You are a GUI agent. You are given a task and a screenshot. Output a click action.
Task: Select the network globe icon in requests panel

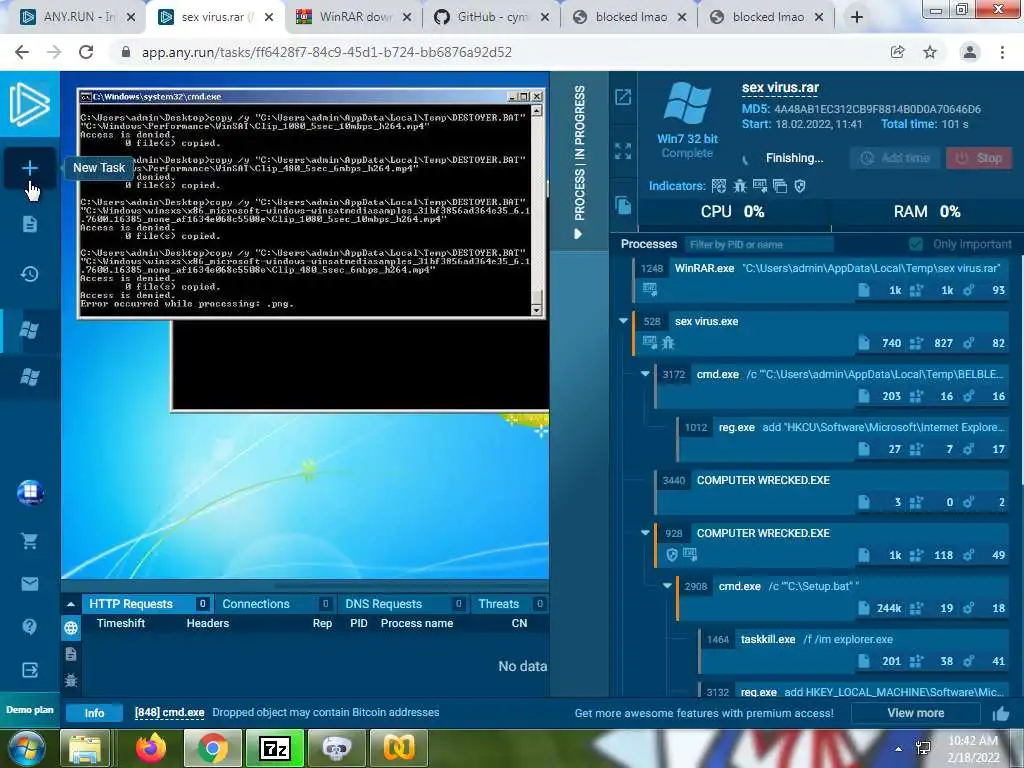pos(71,628)
